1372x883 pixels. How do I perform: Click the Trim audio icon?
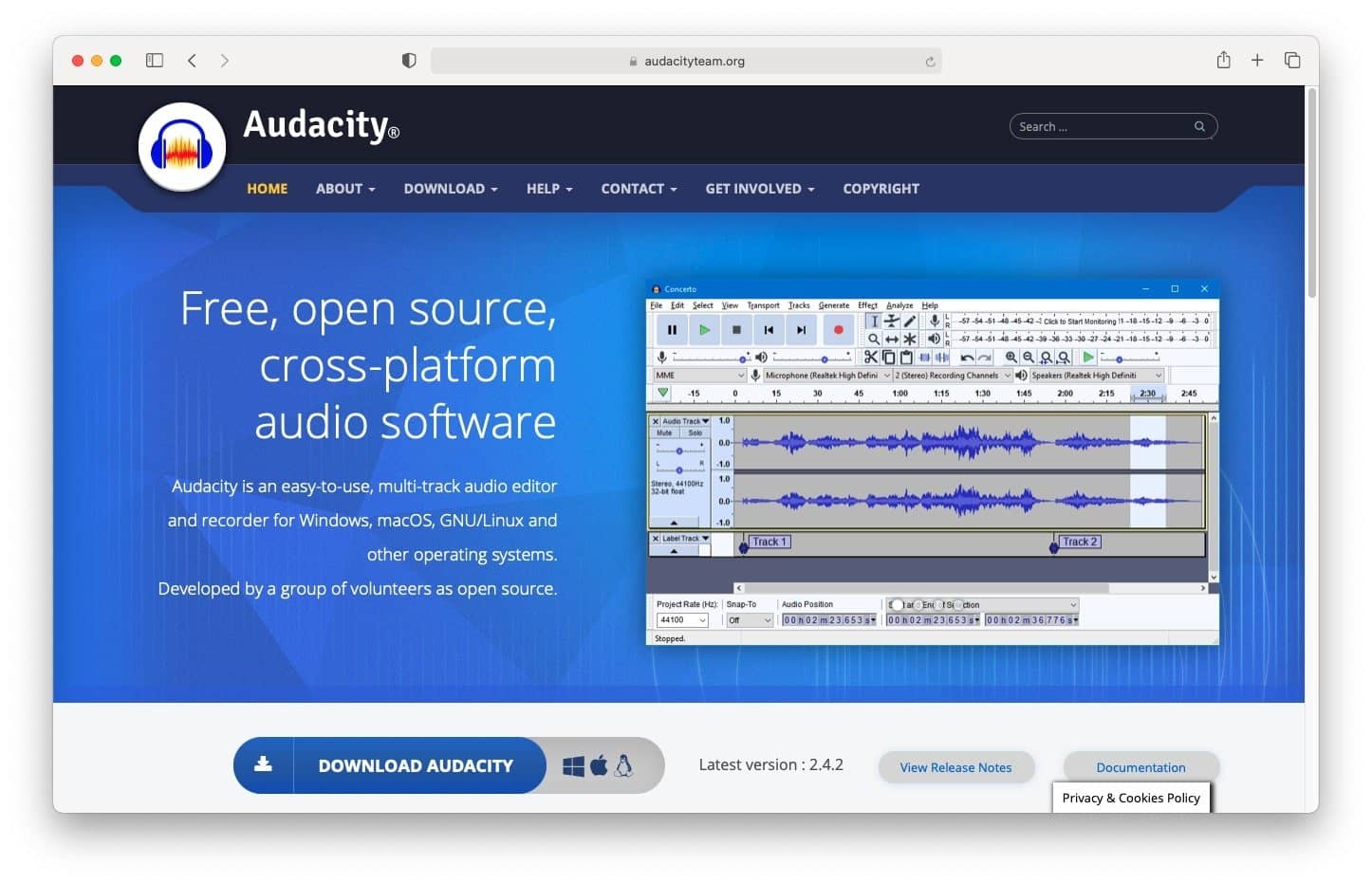924,358
